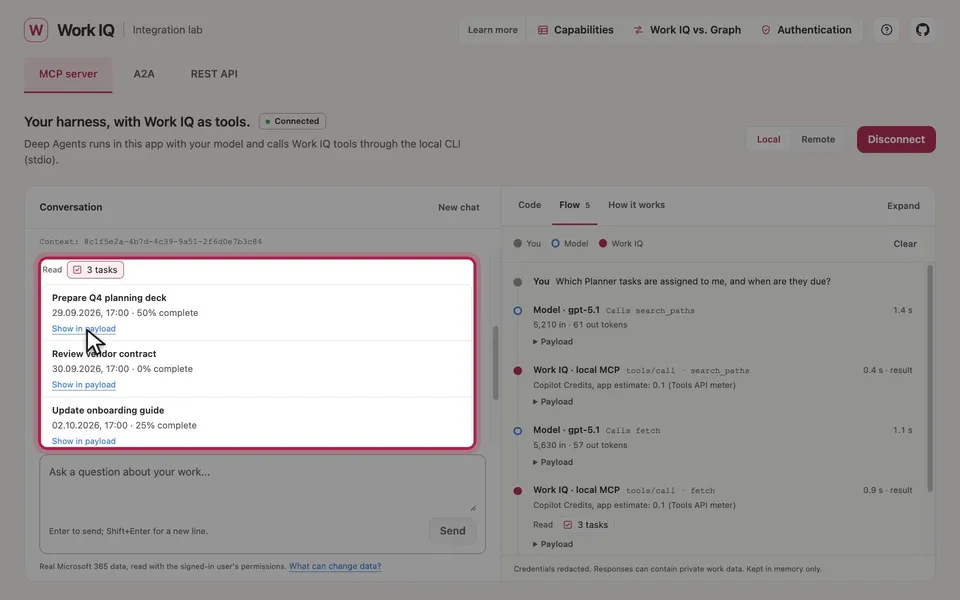
Task: Click the "Update onboarding guide" task title
Action: pos(108,410)
